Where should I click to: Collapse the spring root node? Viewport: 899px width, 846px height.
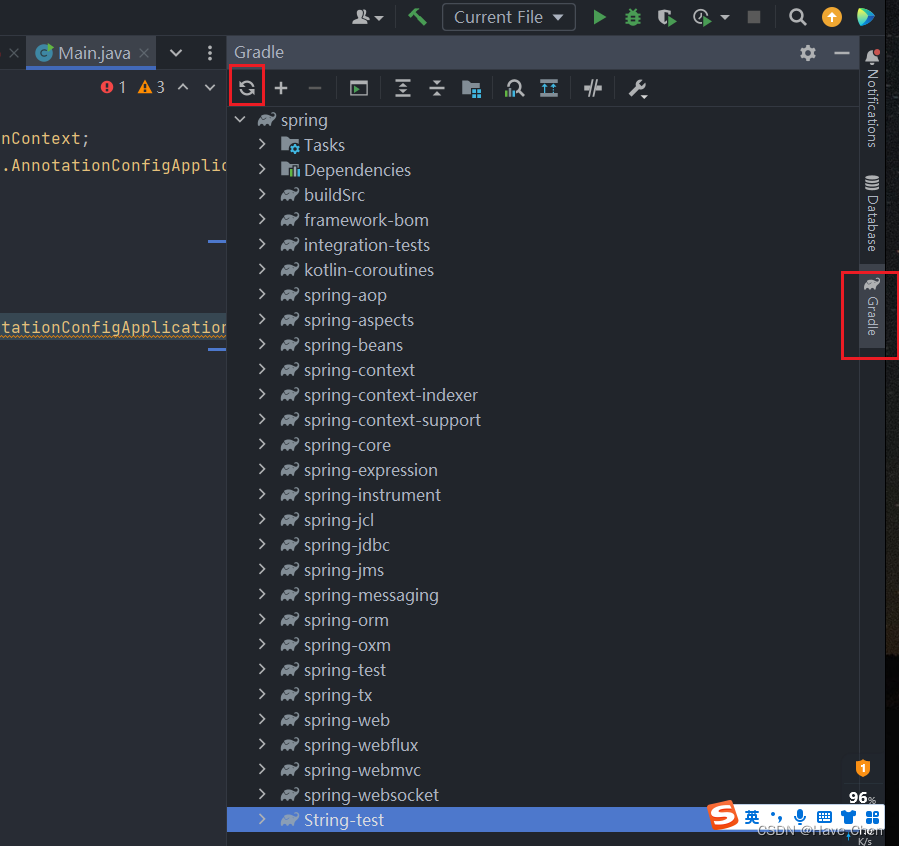click(240, 120)
